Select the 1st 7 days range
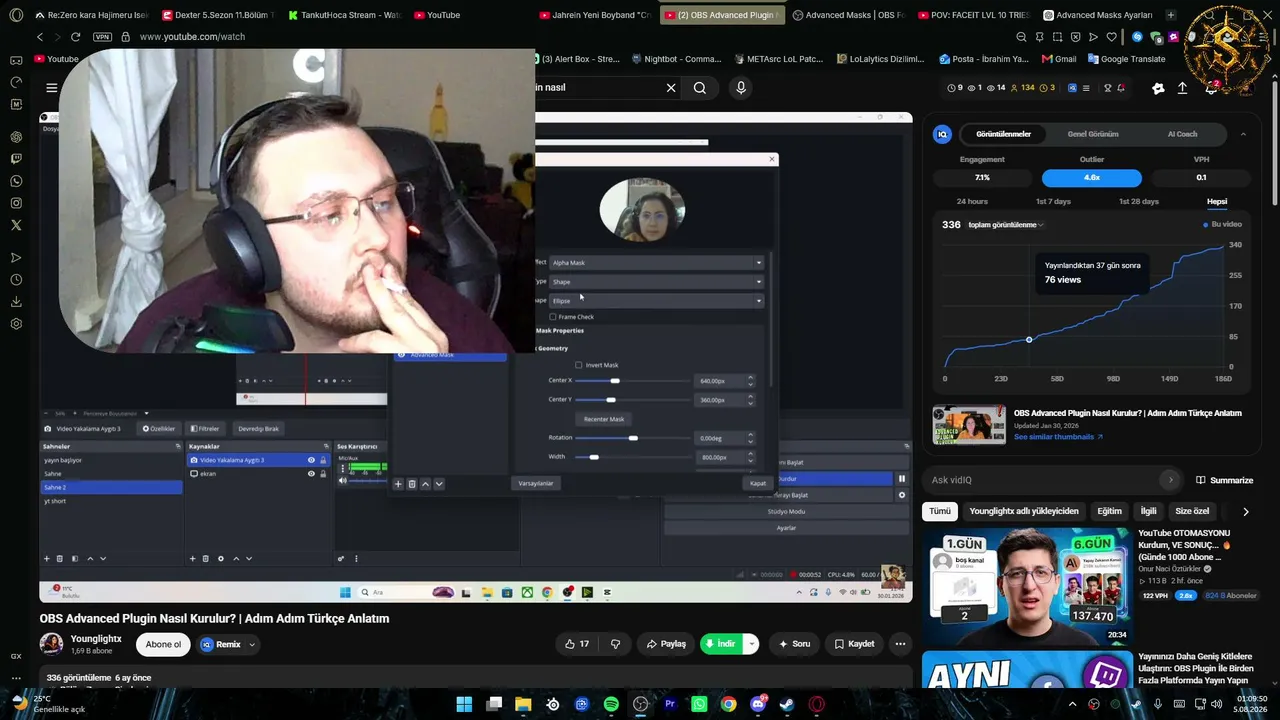The width and height of the screenshot is (1280, 720). coord(1053,201)
